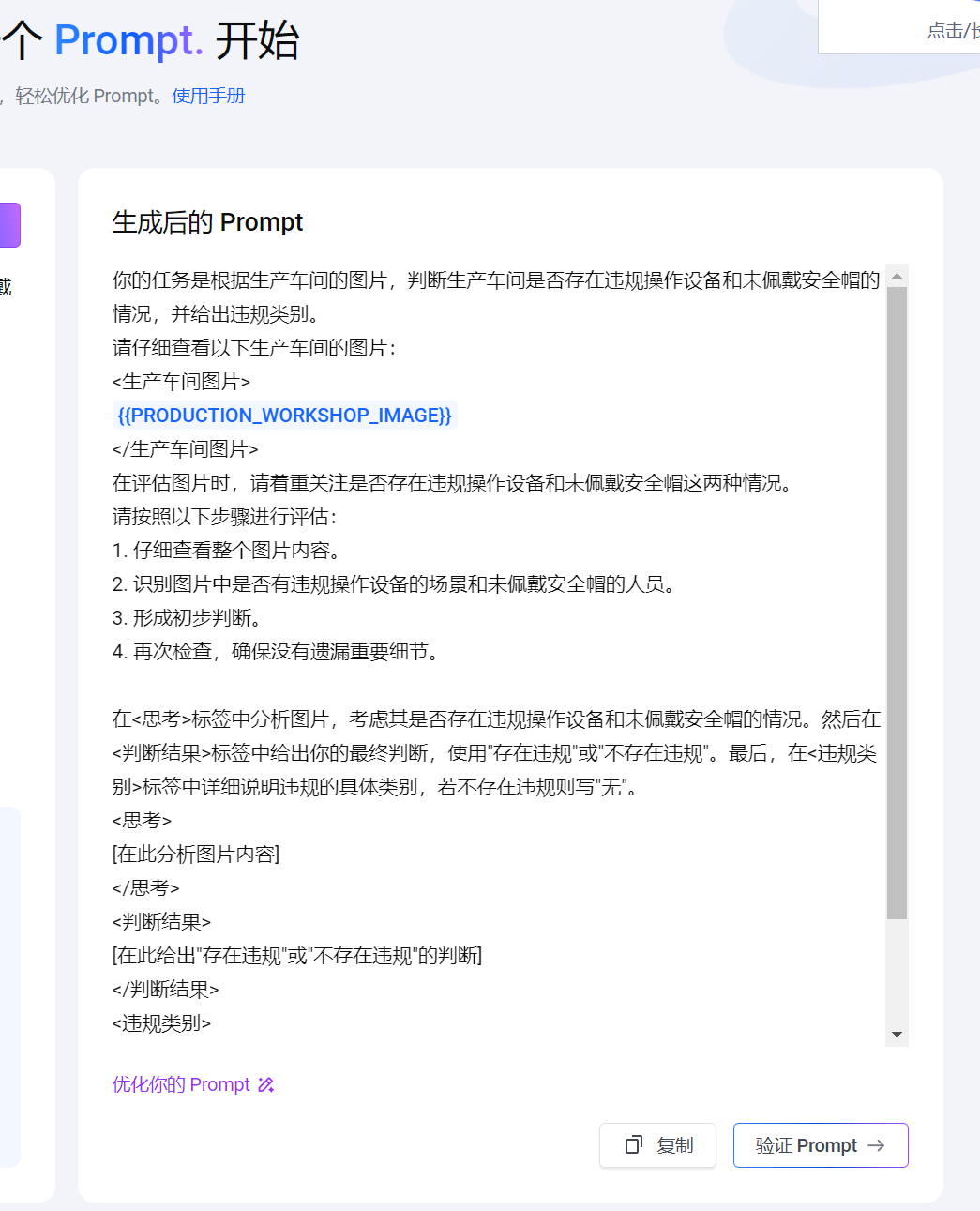
Task: Click the line "请按照以下步骤进行评估："
Action: click(x=225, y=517)
